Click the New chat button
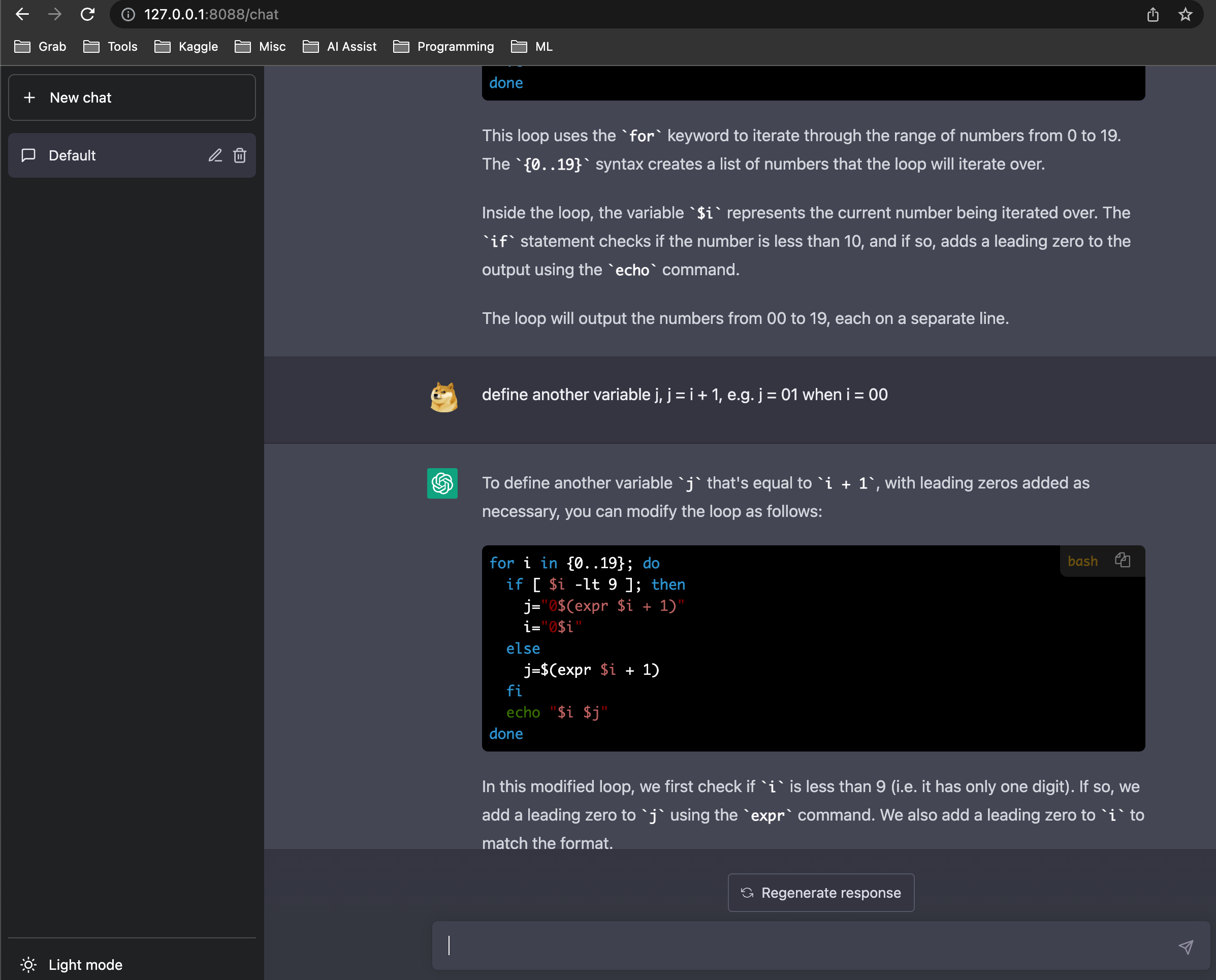Image resolution: width=1216 pixels, height=980 pixels. coord(132,97)
